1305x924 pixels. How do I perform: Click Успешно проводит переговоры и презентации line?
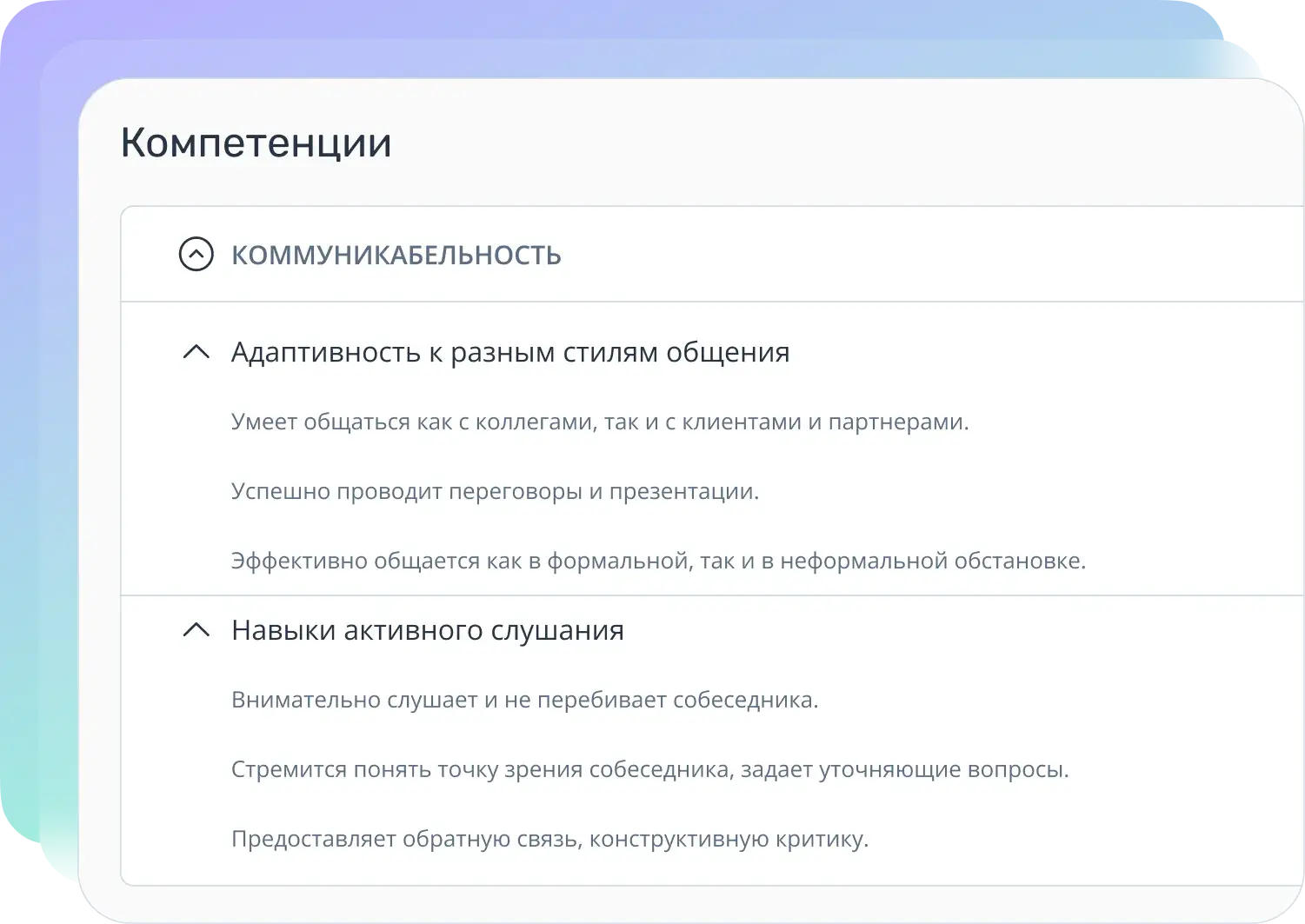tap(496, 492)
